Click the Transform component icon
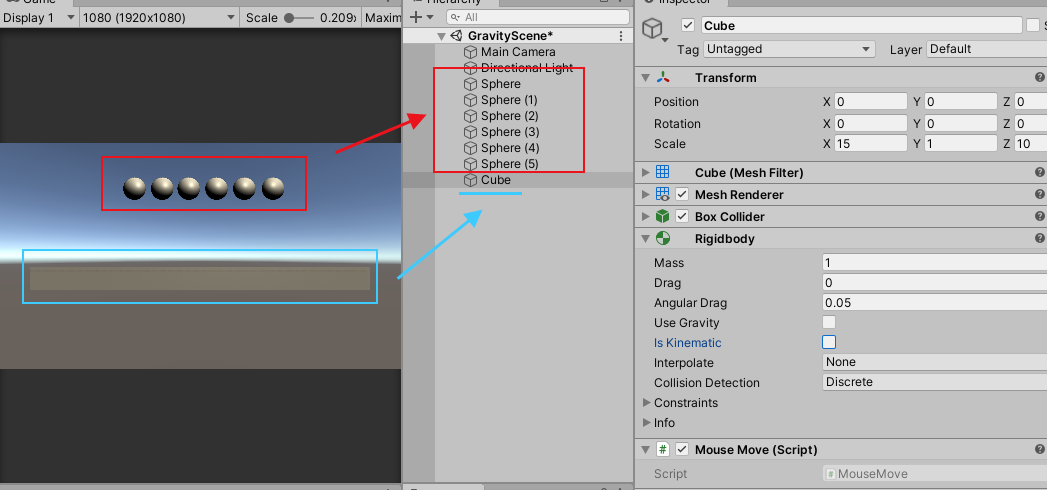The image size is (1047, 490). 662,77
